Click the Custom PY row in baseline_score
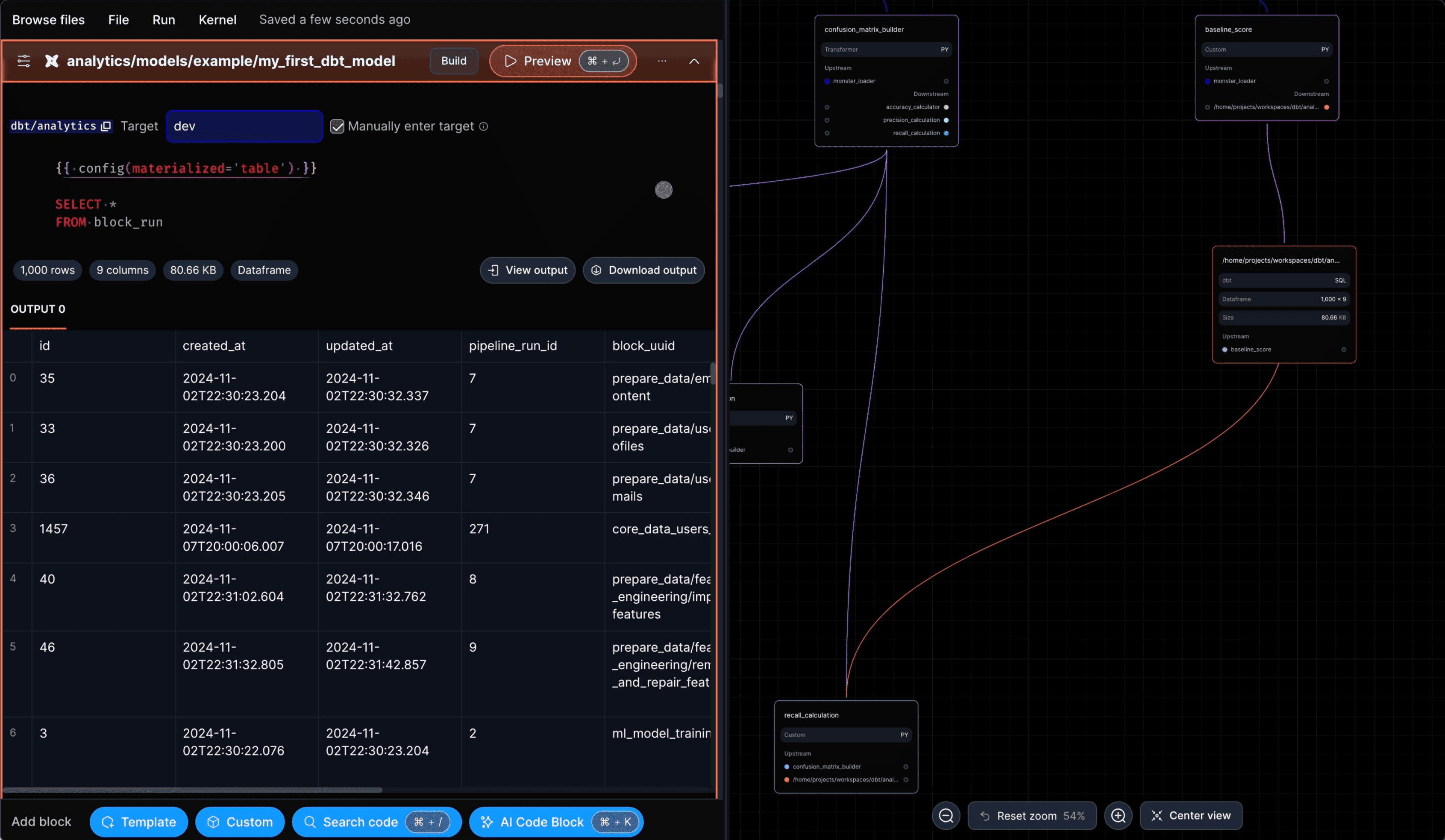 (1267, 49)
